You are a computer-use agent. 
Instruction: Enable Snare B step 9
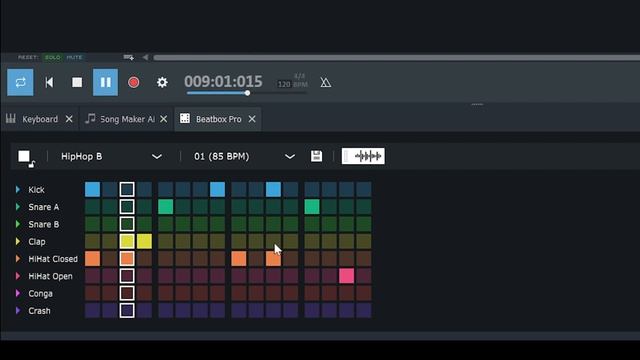tap(239, 224)
